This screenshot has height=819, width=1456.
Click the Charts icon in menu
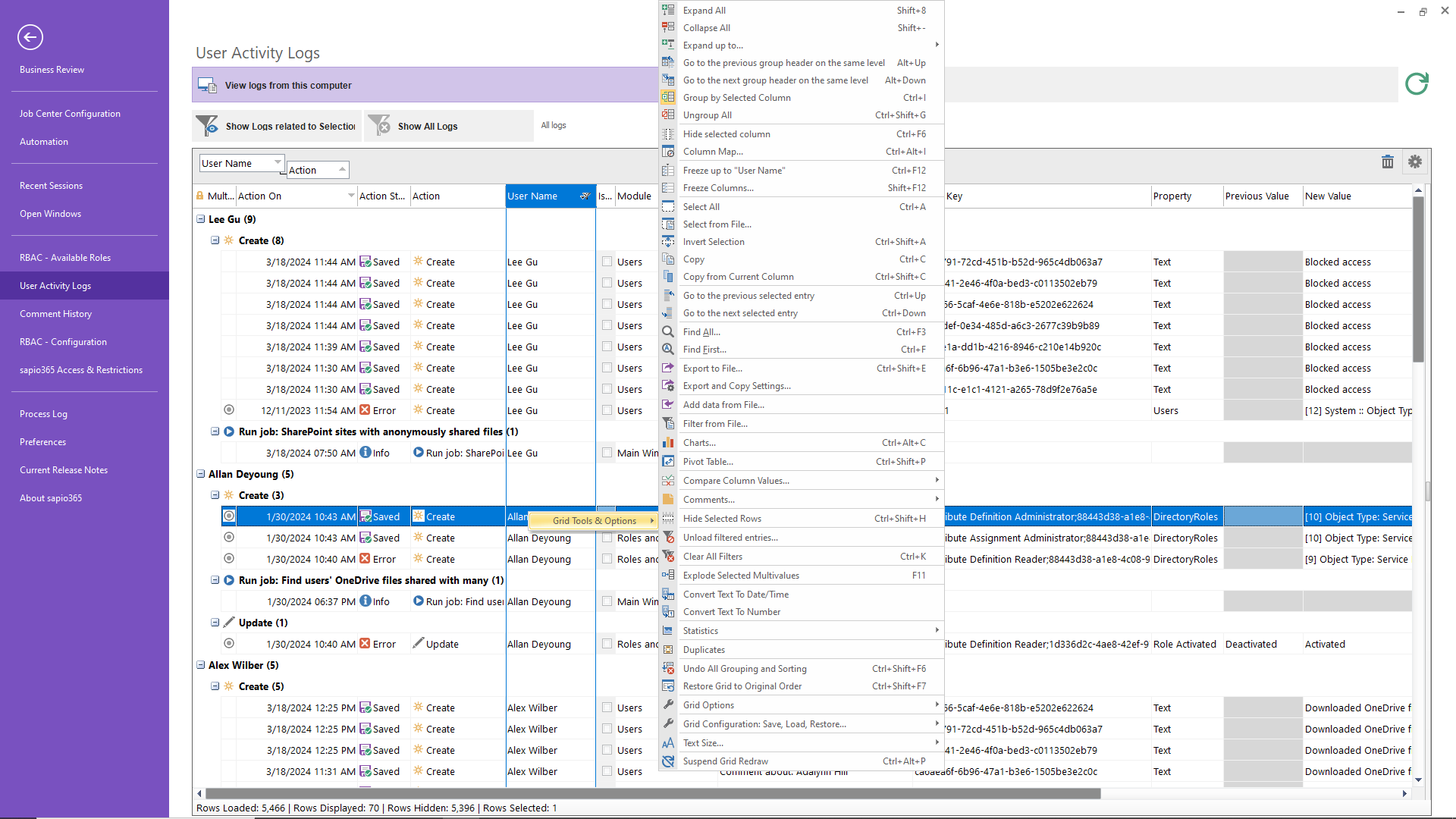click(668, 442)
